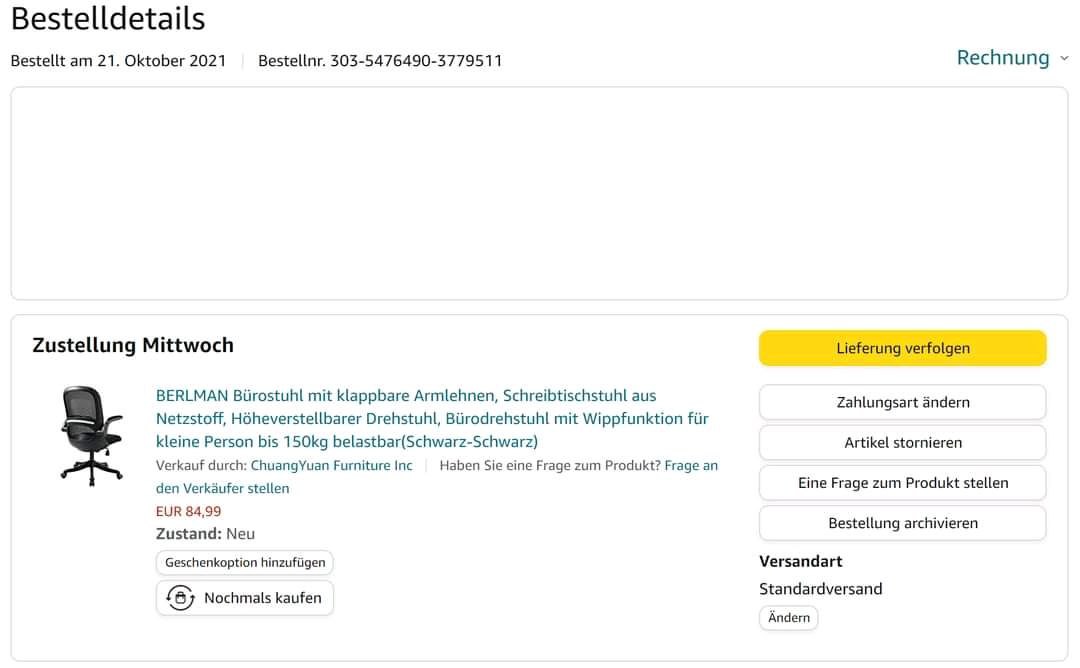Click the EUR 84,99 price text

click(188, 511)
